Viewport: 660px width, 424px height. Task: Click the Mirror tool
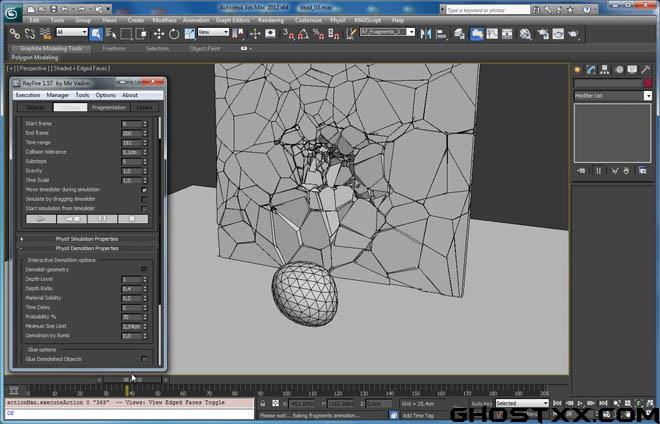point(426,34)
